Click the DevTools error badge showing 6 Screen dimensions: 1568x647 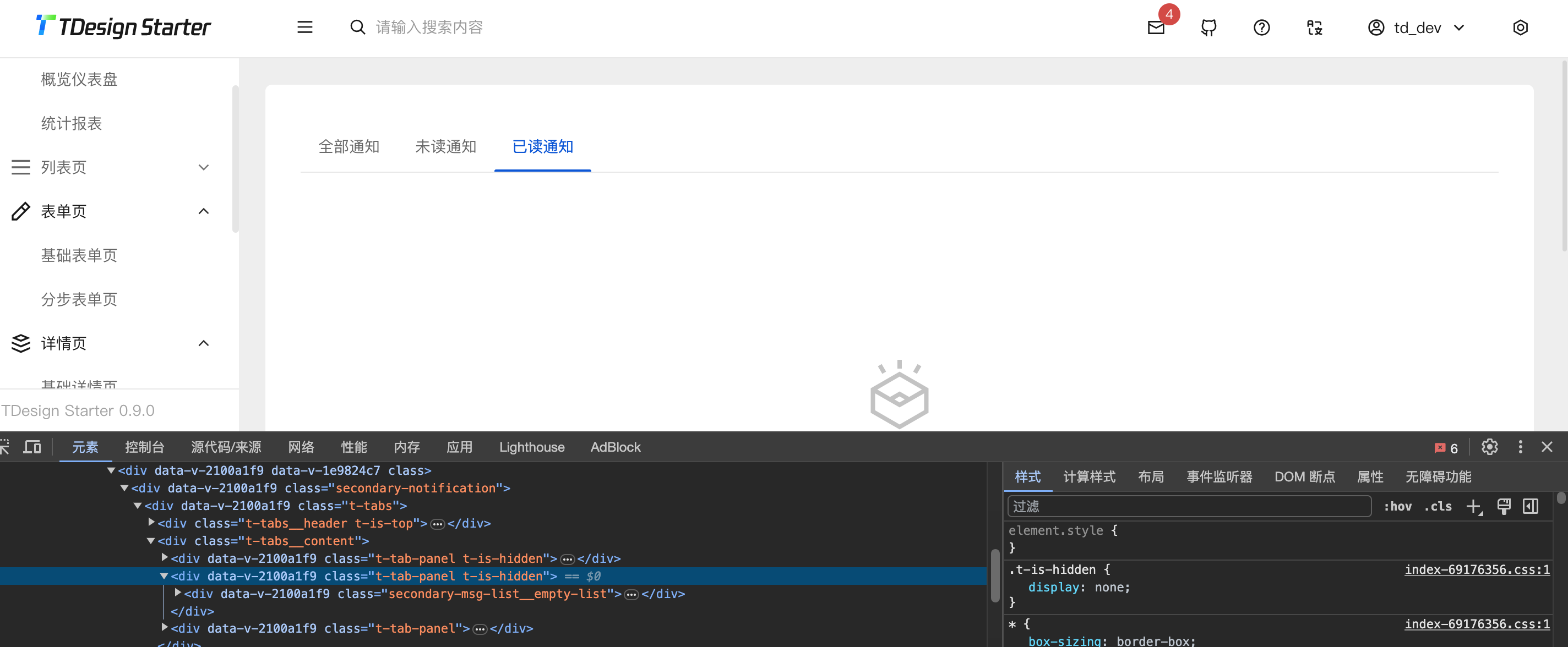tap(1446, 447)
